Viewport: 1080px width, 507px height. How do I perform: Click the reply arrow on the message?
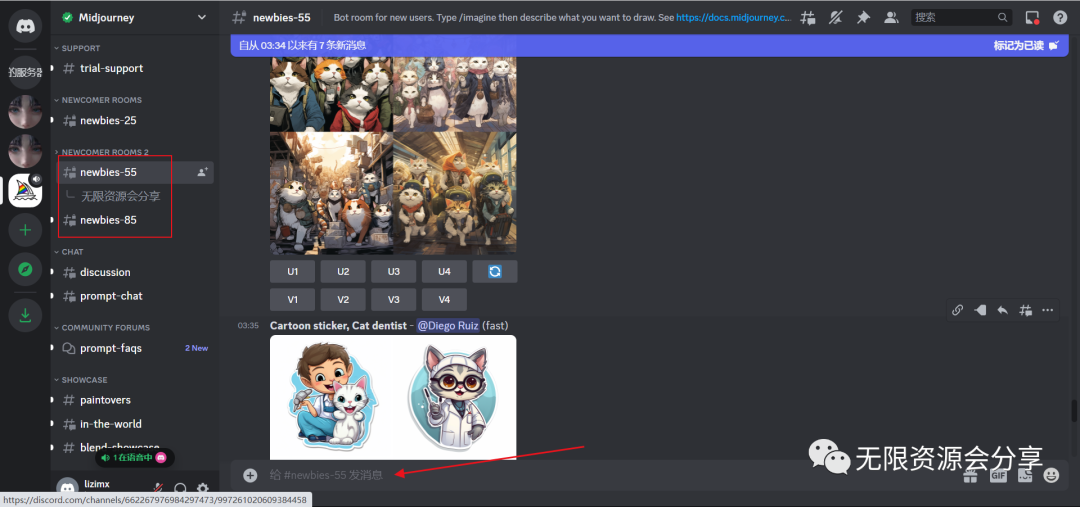pyautogui.click(x=1002, y=310)
